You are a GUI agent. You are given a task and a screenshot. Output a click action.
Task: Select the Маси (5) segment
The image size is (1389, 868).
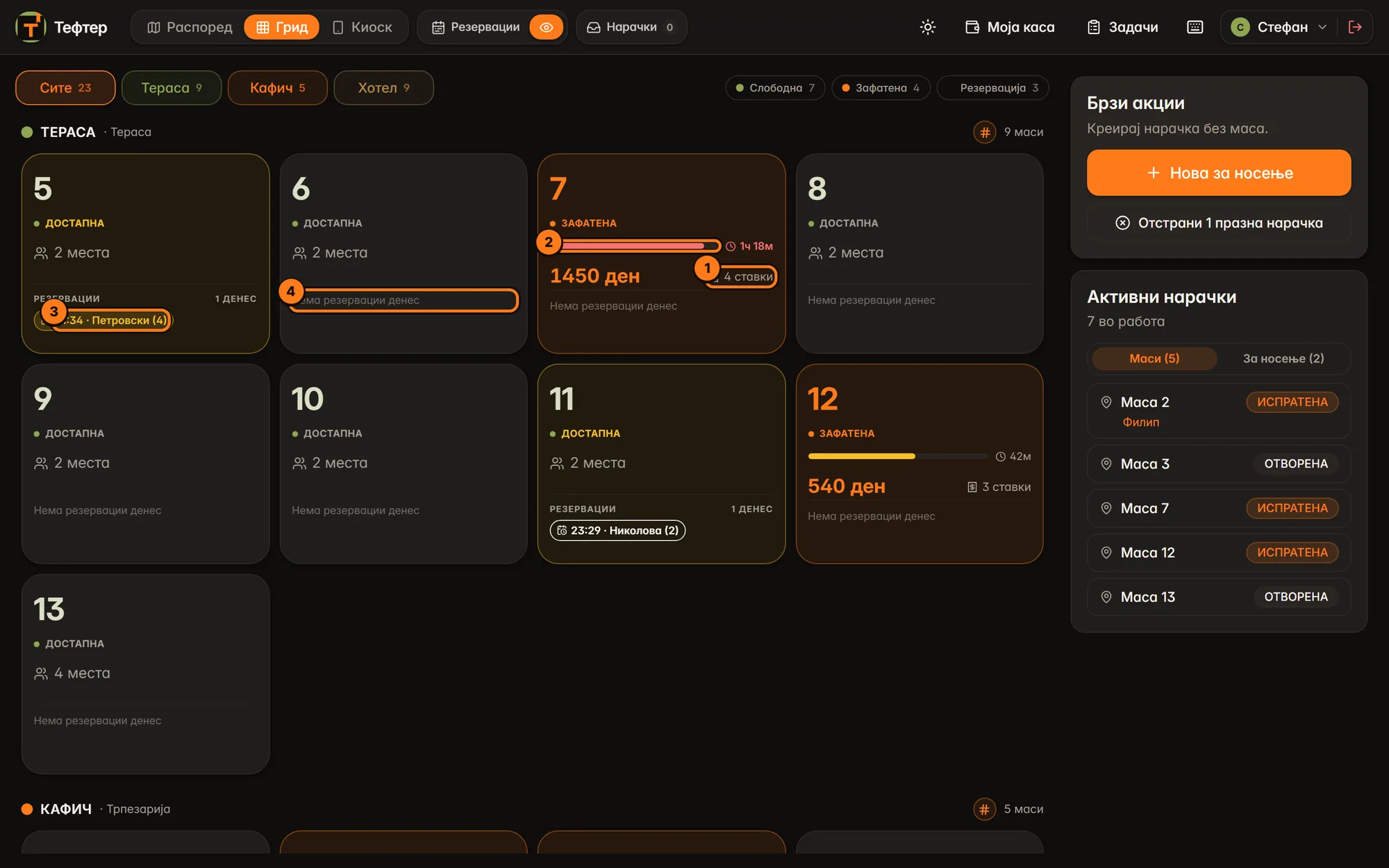[x=1154, y=358]
